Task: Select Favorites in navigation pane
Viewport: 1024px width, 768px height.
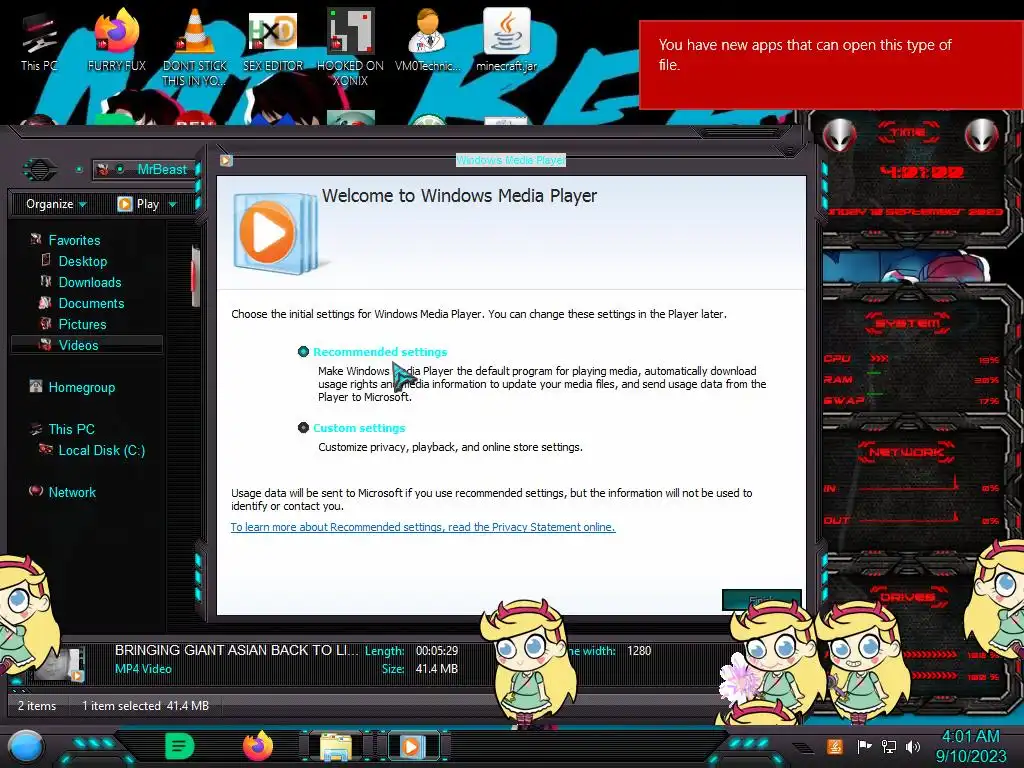Action: click(x=74, y=240)
